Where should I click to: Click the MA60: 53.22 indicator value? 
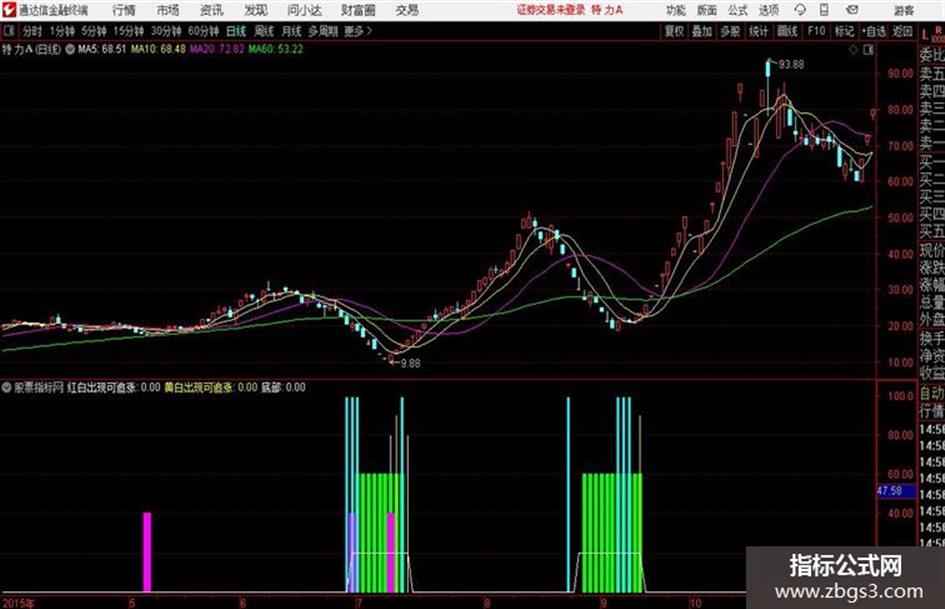coord(276,49)
